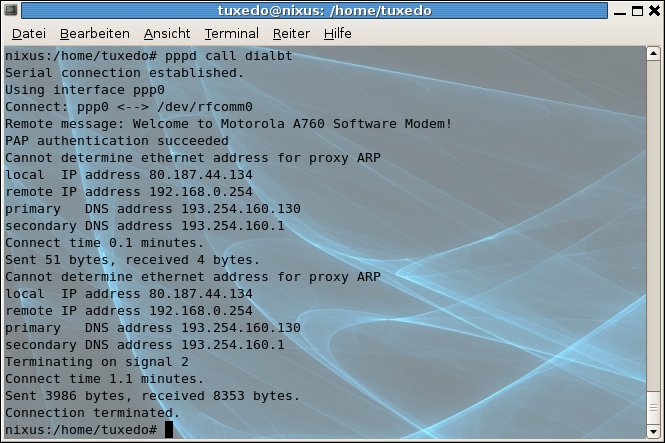665x443 pixels.
Task: Open the window menu icon in title bar
Action: click(11, 11)
